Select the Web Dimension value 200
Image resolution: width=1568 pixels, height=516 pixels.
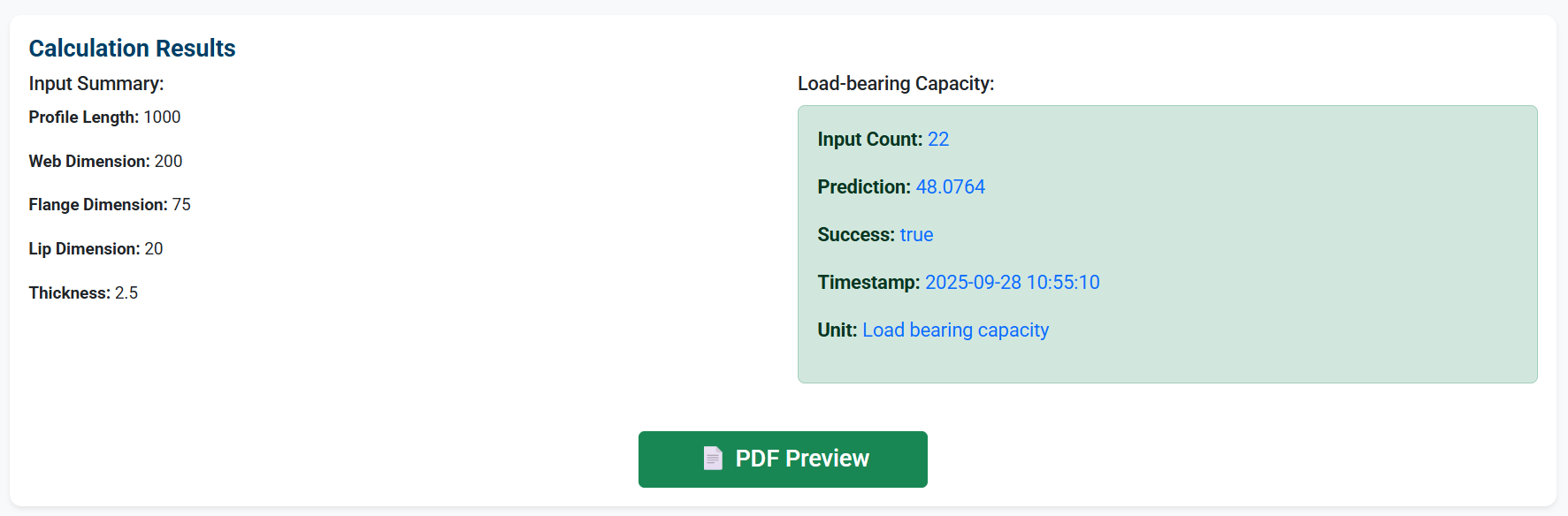(x=170, y=161)
